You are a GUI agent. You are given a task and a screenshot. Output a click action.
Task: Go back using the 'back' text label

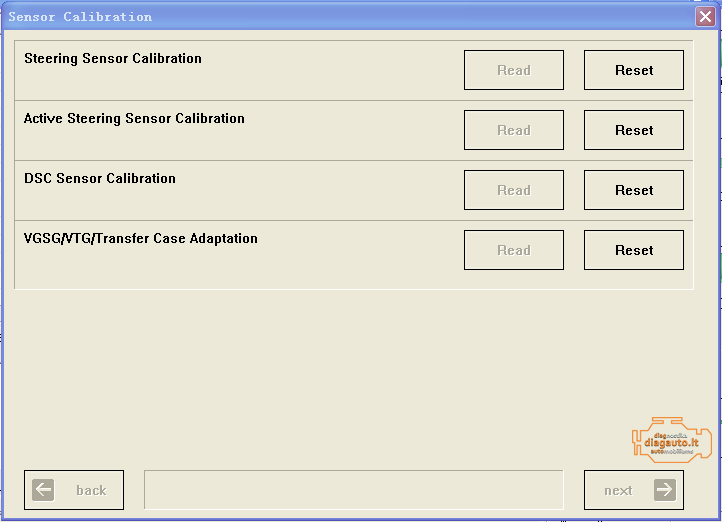(x=91, y=490)
